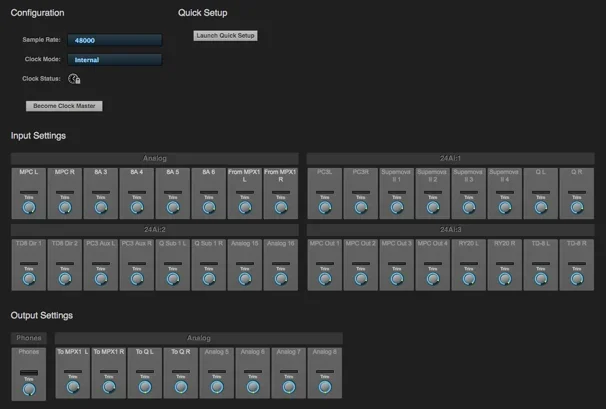Screen dimensions: 606x409
Task: Edit the Supernova II 4 channel name
Action: pos(504,176)
